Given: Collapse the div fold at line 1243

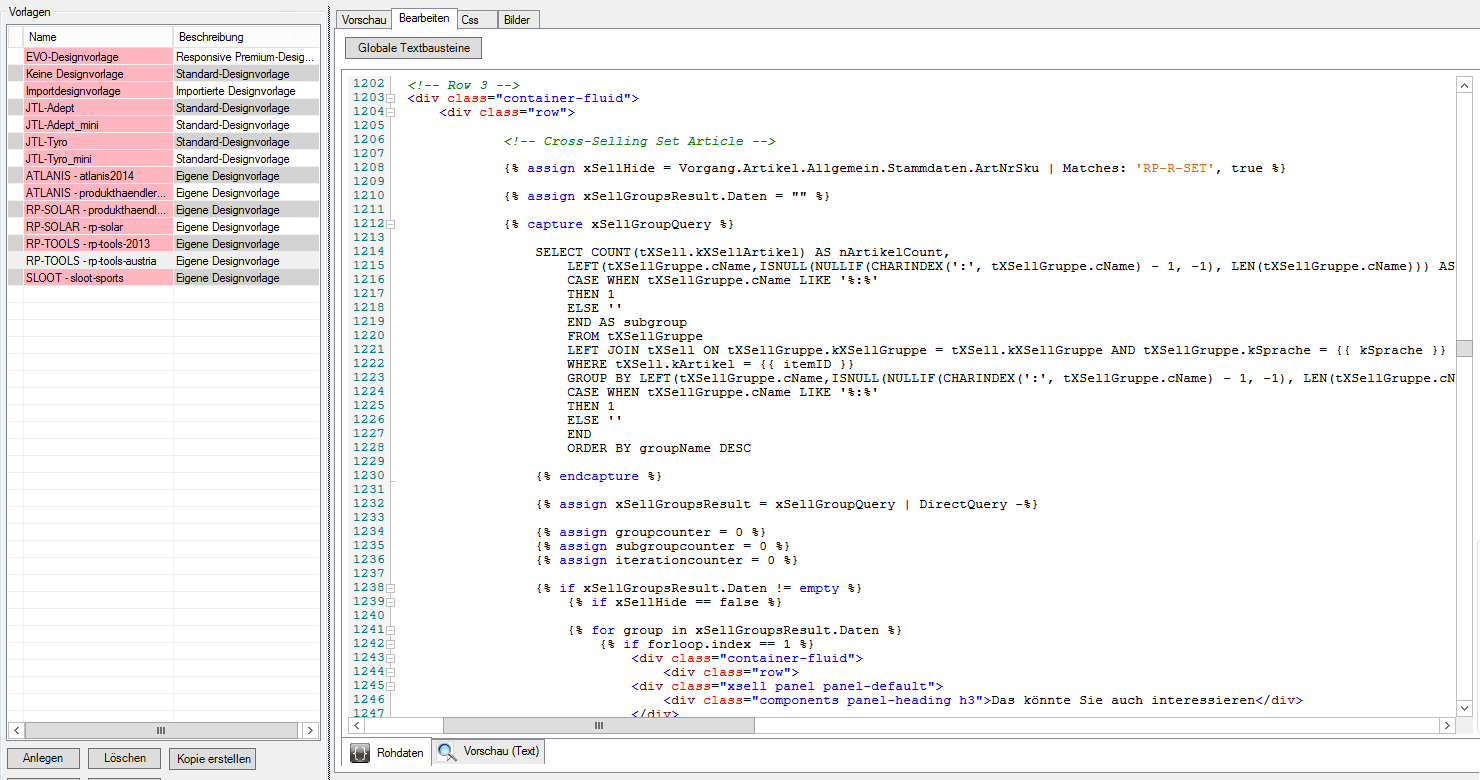Looking at the screenshot, I should pyautogui.click(x=391, y=658).
